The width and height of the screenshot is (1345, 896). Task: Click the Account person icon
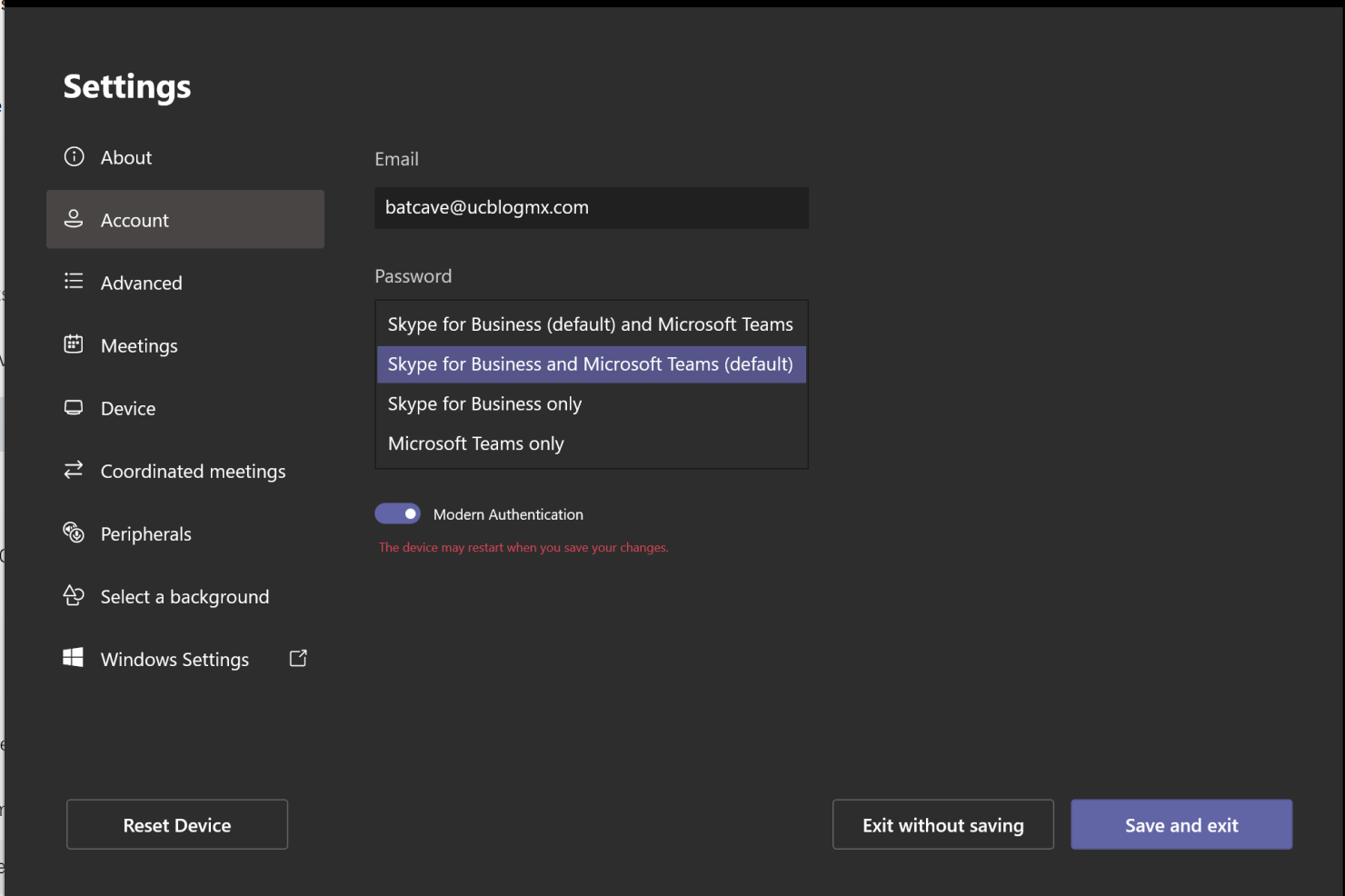[74, 219]
